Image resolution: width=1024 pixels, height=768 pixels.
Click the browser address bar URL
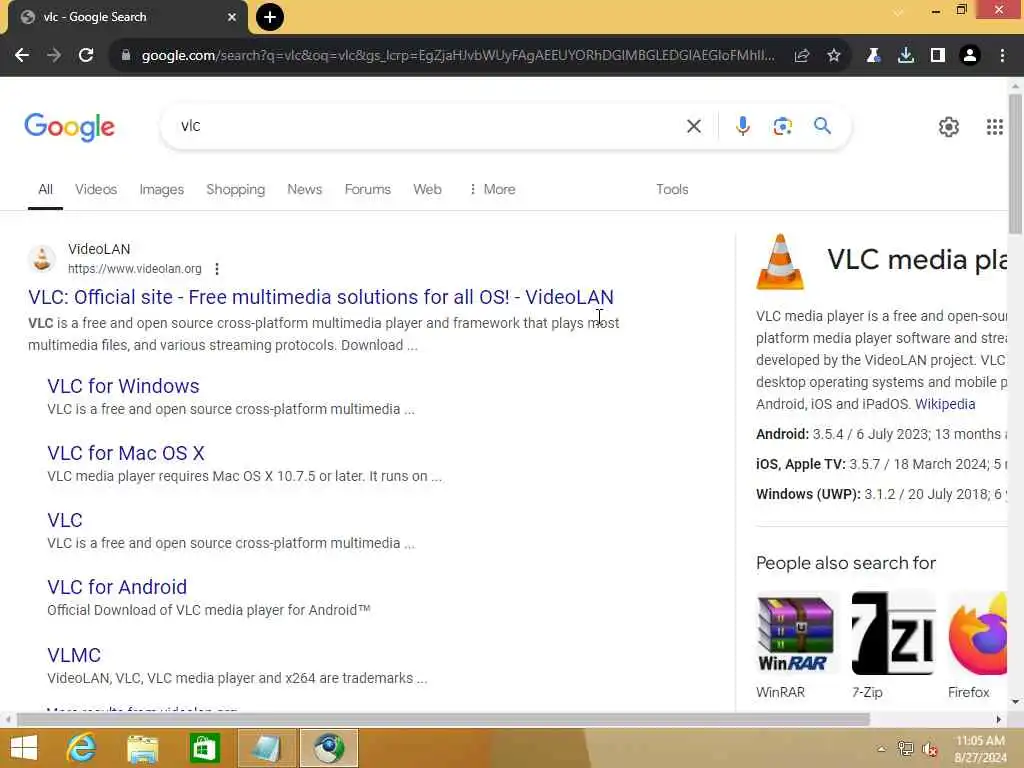pyautogui.click(x=457, y=55)
